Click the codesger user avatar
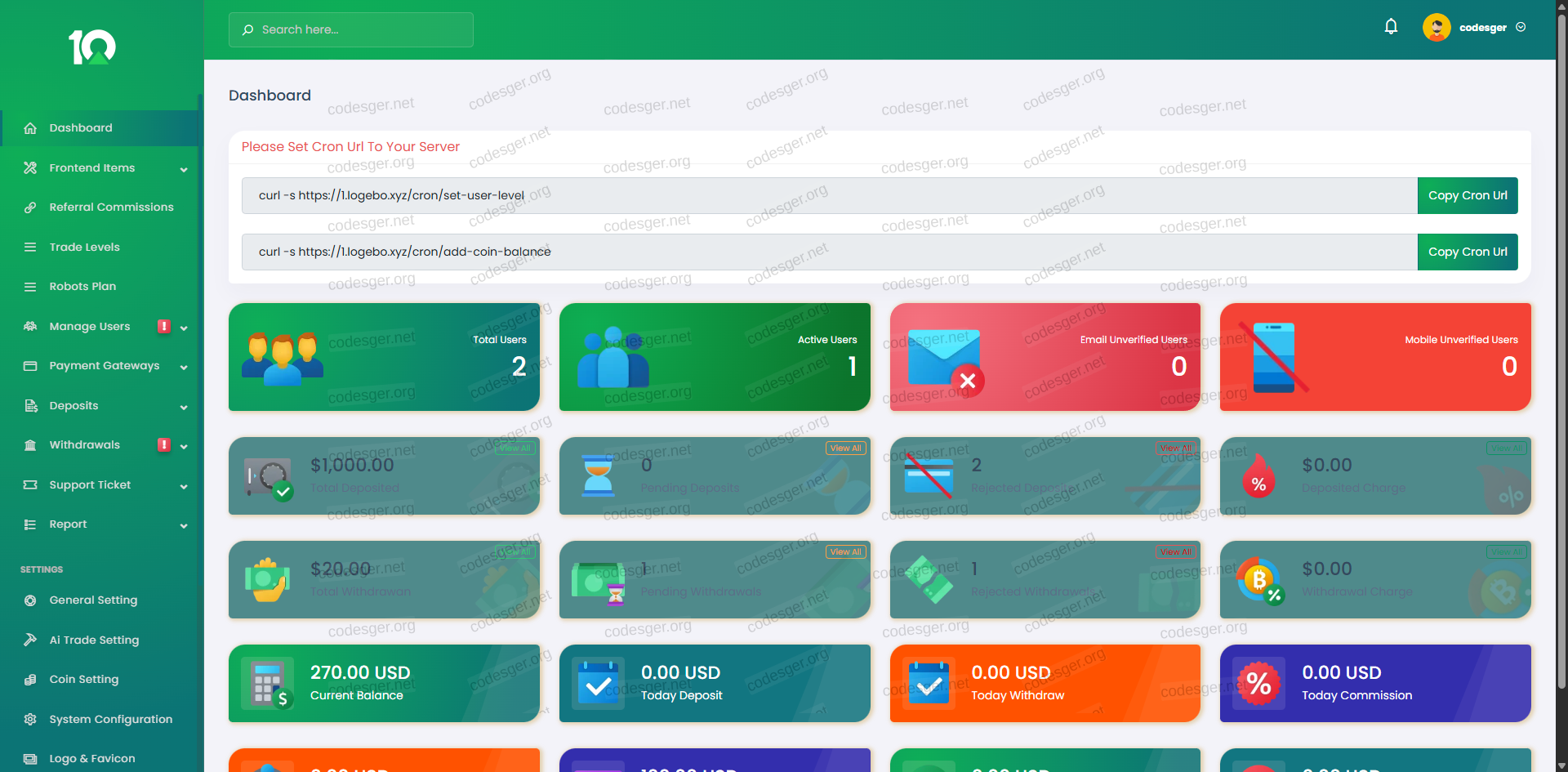The height and width of the screenshot is (772, 1568). [x=1437, y=27]
